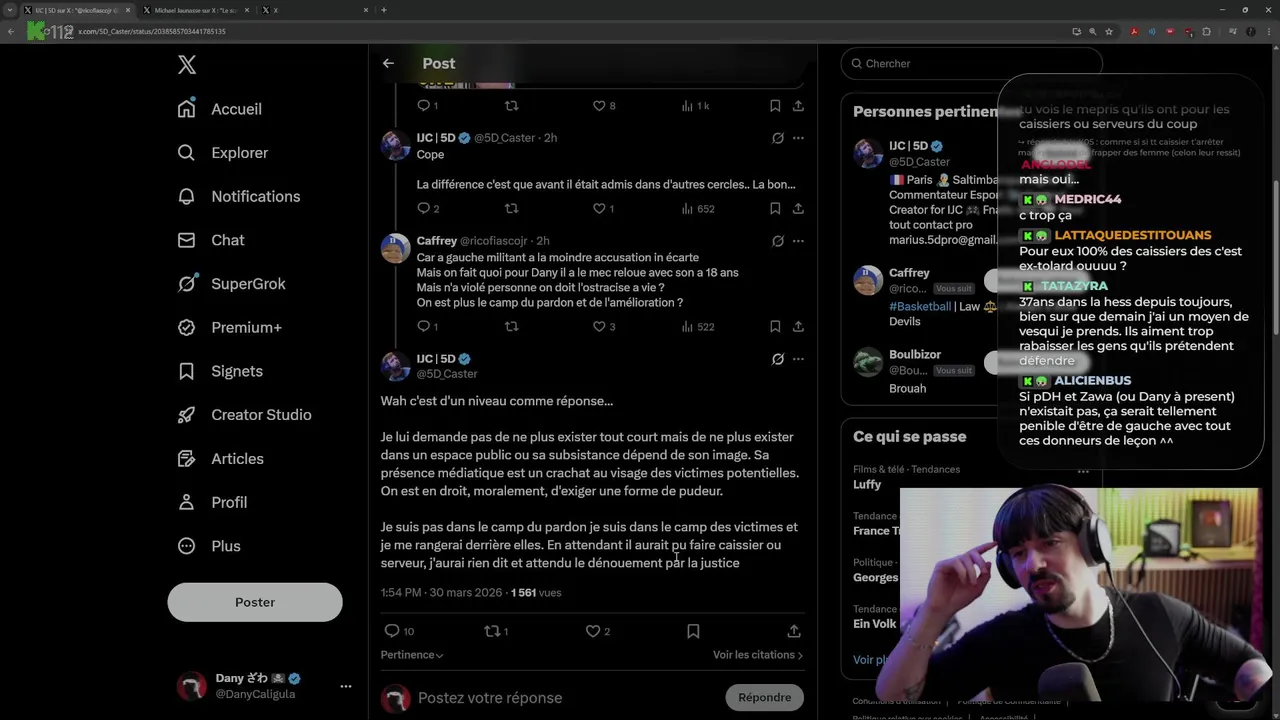Reply to main post with 10 replies
Image resolution: width=1280 pixels, height=720 pixels.
point(392,631)
